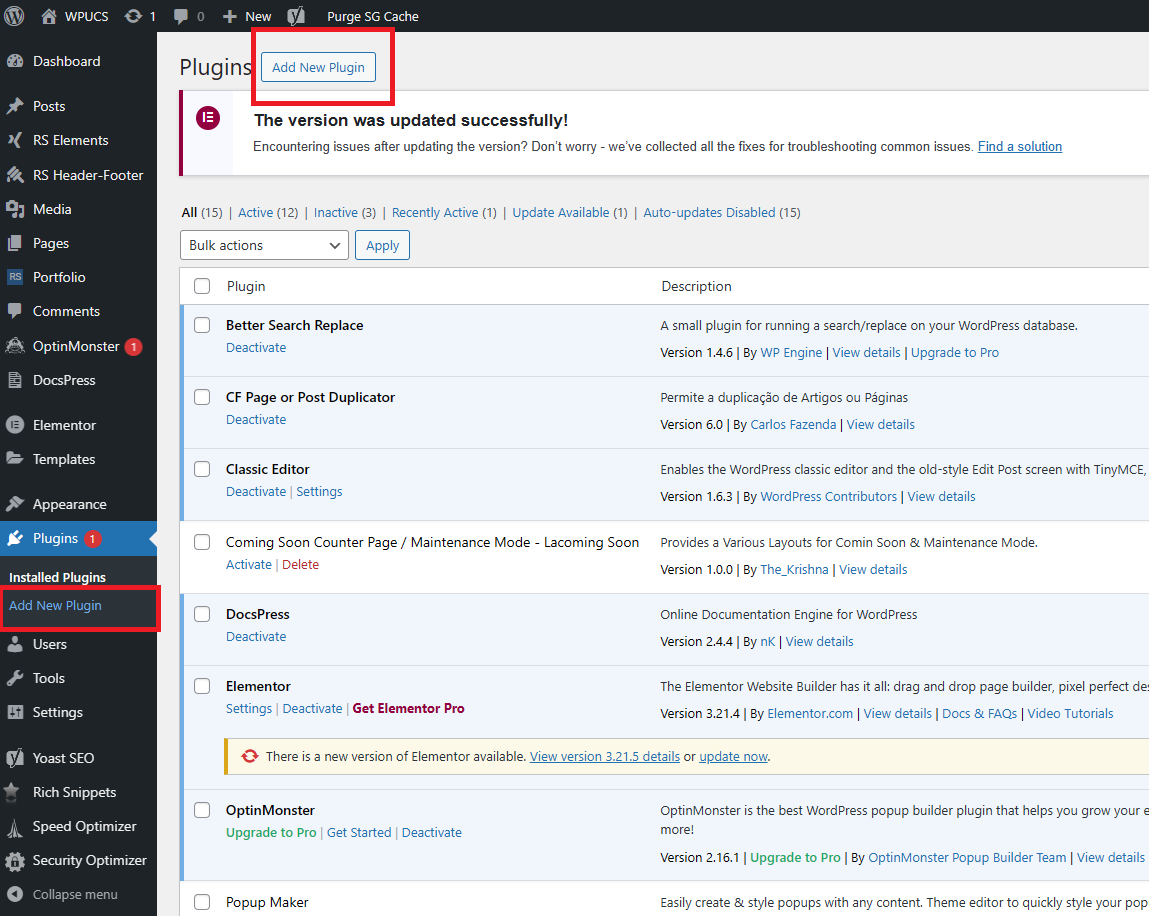This screenshot has height=916, width=1149.
Task: Open the WPUCS site home icon
Action: [x=49, y=16]
